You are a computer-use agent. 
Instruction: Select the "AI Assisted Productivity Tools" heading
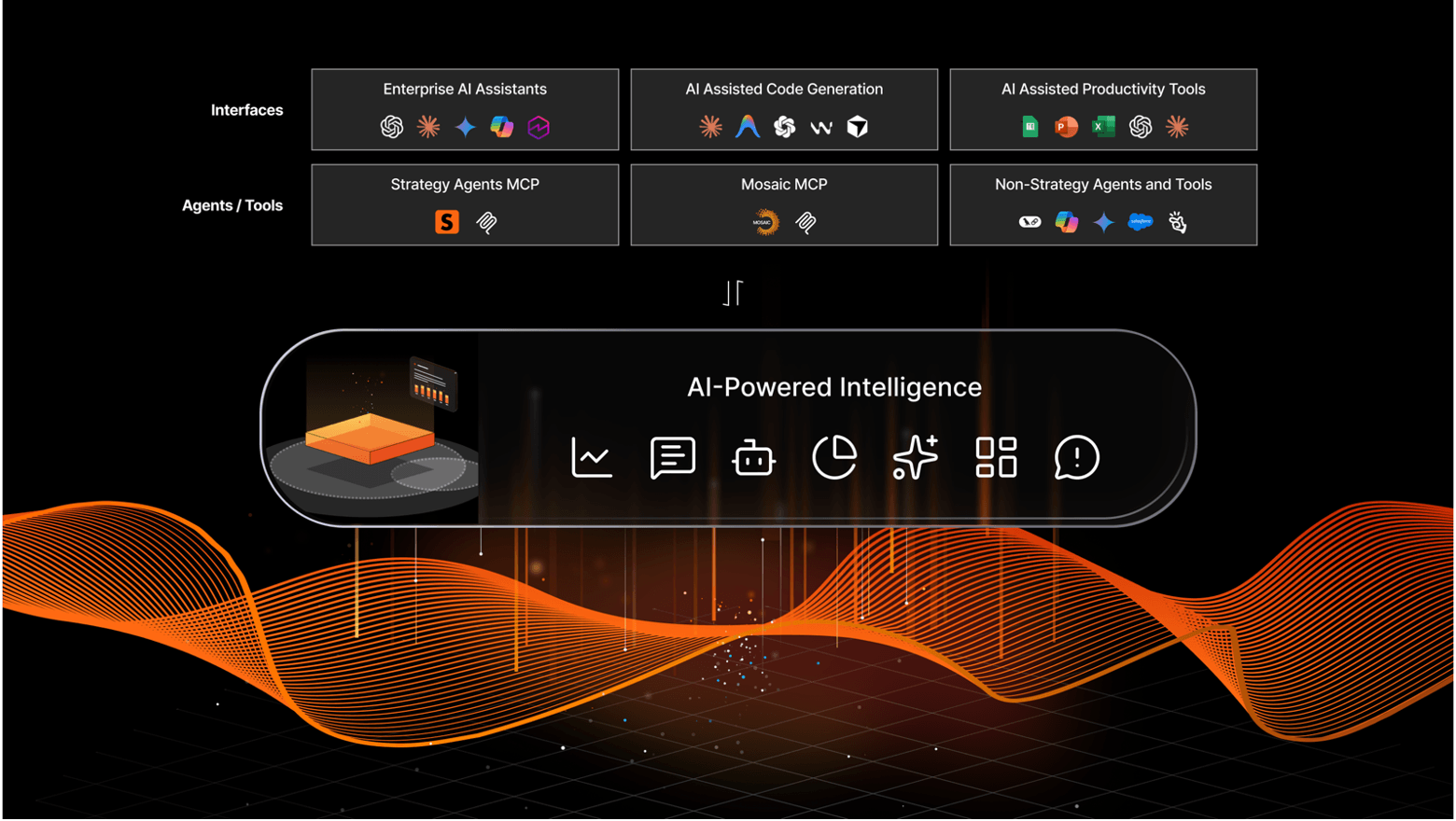click(x=1103, y=90)
